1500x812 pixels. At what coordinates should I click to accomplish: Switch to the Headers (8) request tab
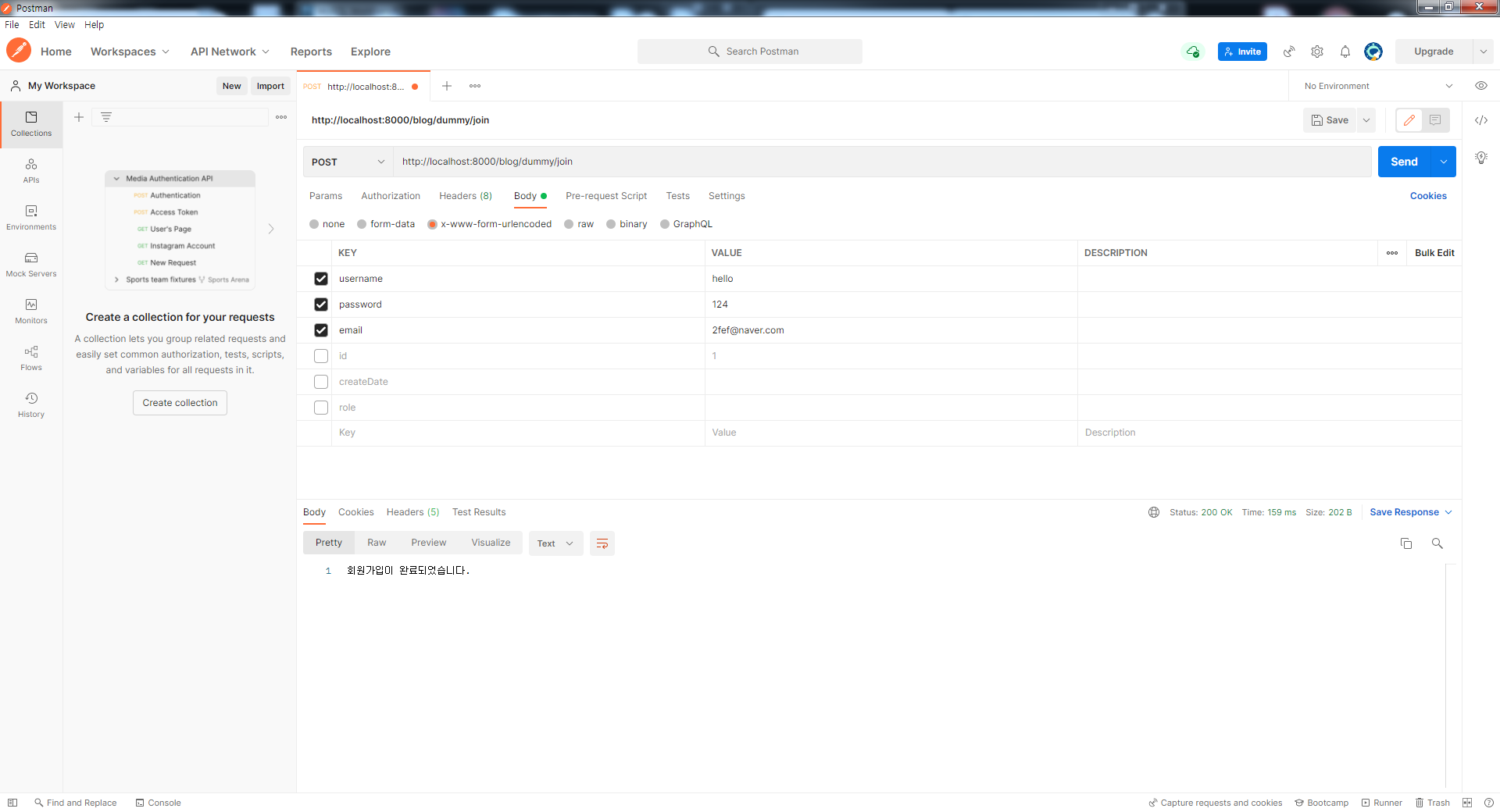click(466, 196)
